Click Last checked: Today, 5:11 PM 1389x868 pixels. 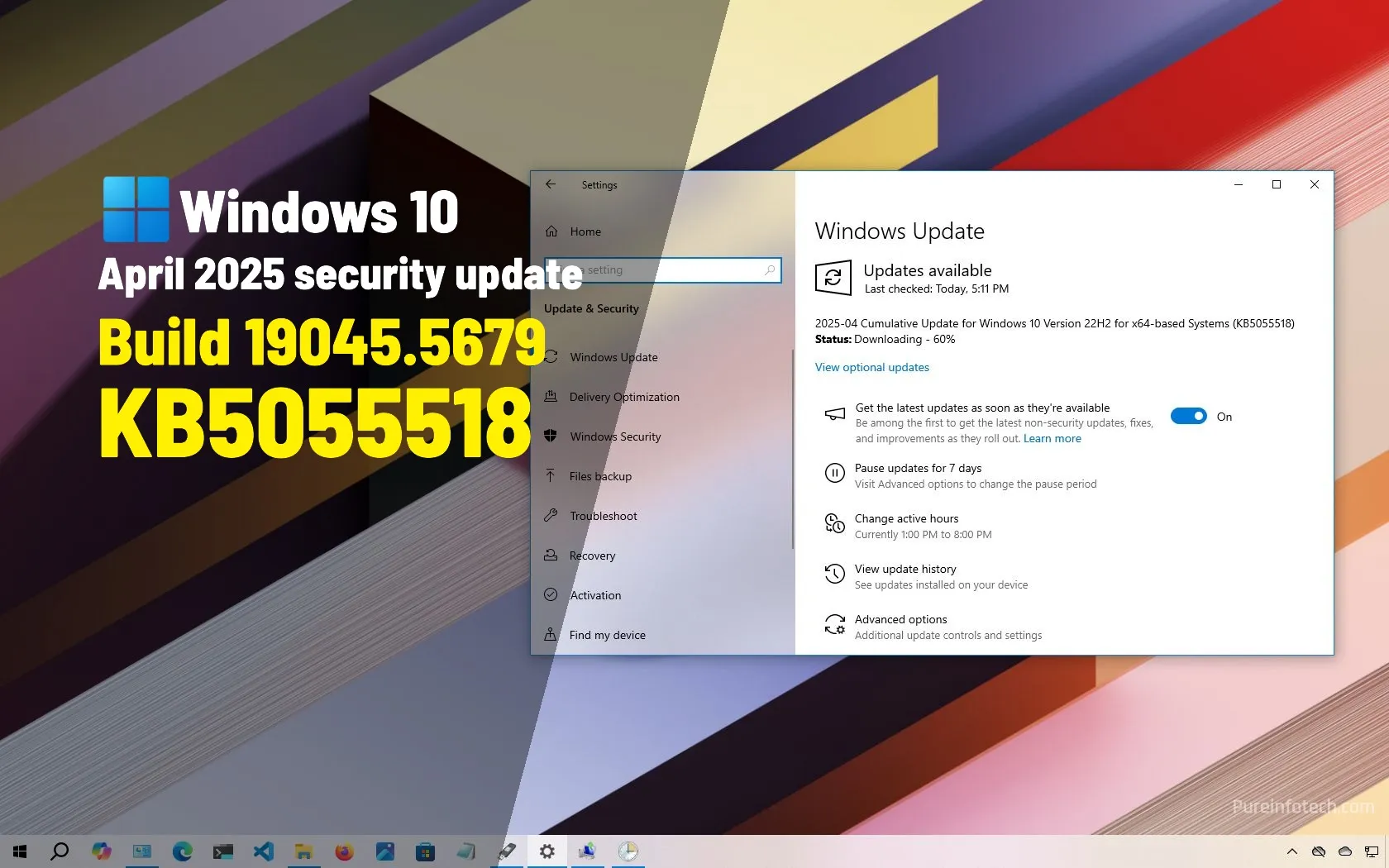[x=936, y=289]
